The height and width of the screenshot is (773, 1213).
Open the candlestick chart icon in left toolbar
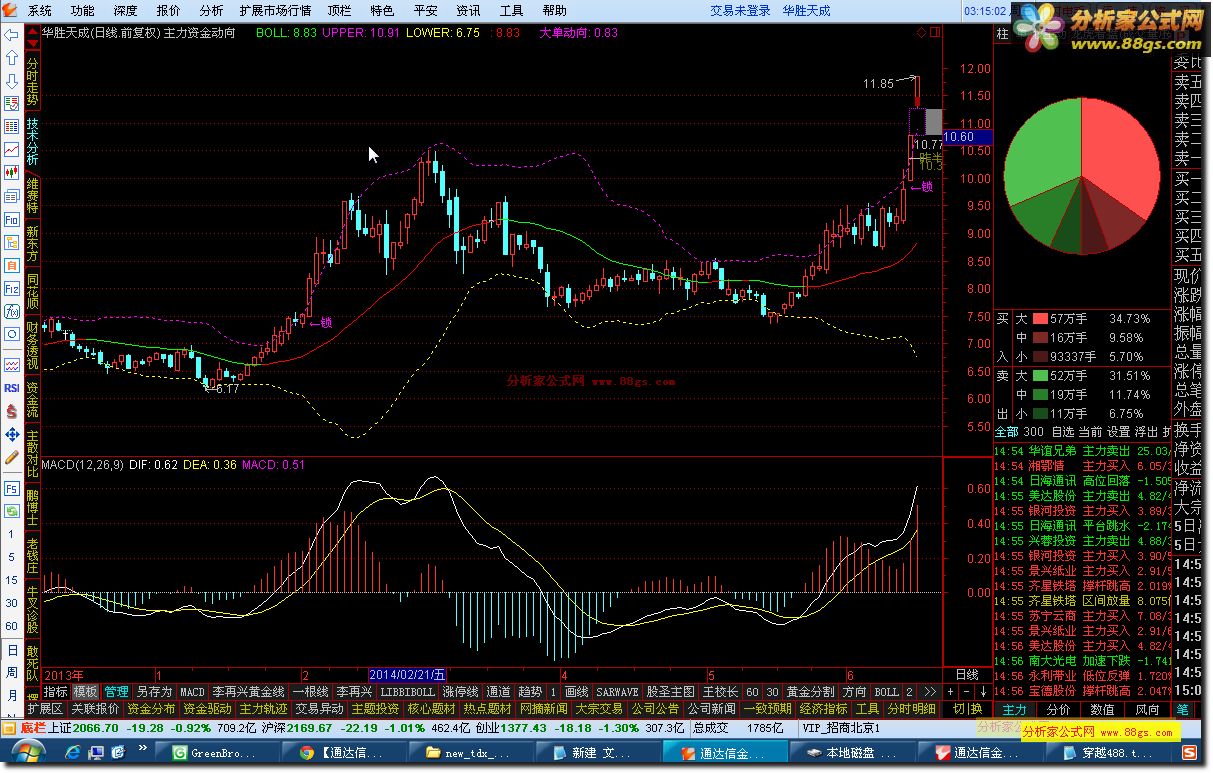(11, 174)
